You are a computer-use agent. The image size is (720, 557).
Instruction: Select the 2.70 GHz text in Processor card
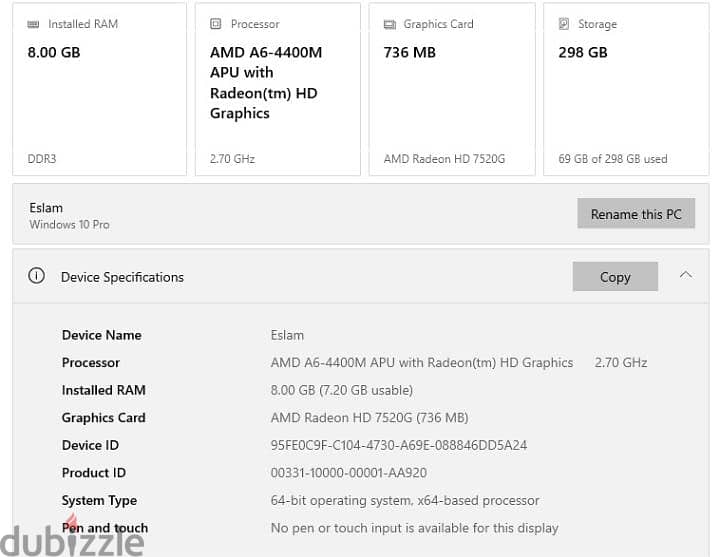click(x=232, y=159)
